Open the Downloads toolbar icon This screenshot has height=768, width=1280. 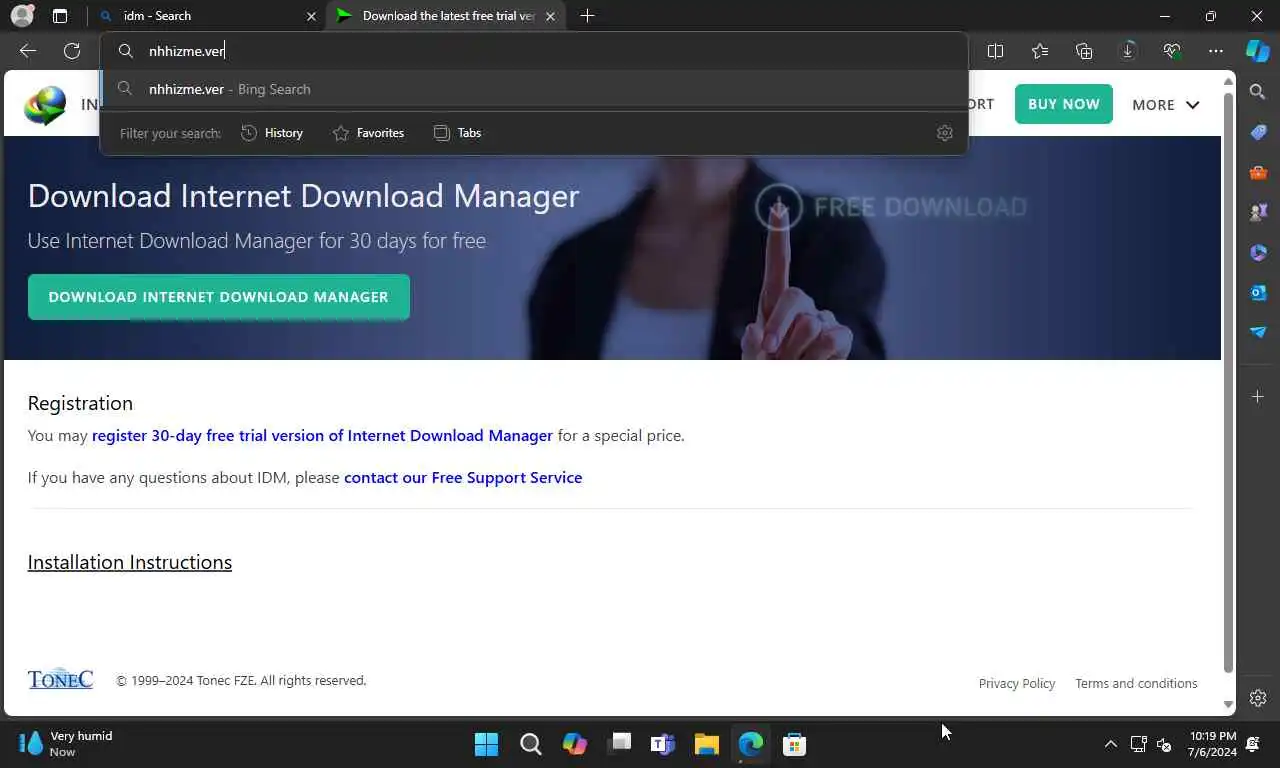1128,51
